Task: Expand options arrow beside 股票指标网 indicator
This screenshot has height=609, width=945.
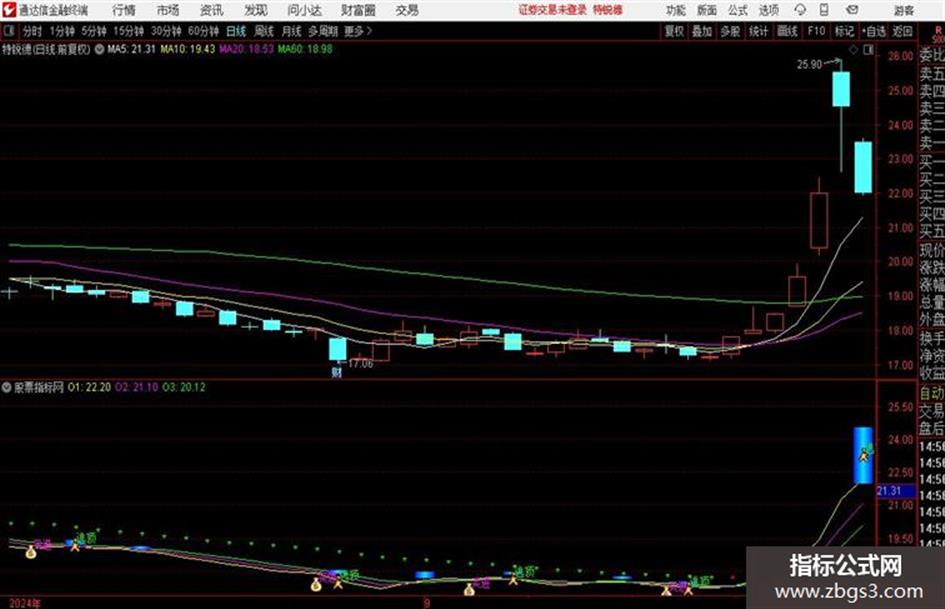Action: pyautogui.click(x=7, y=388)
